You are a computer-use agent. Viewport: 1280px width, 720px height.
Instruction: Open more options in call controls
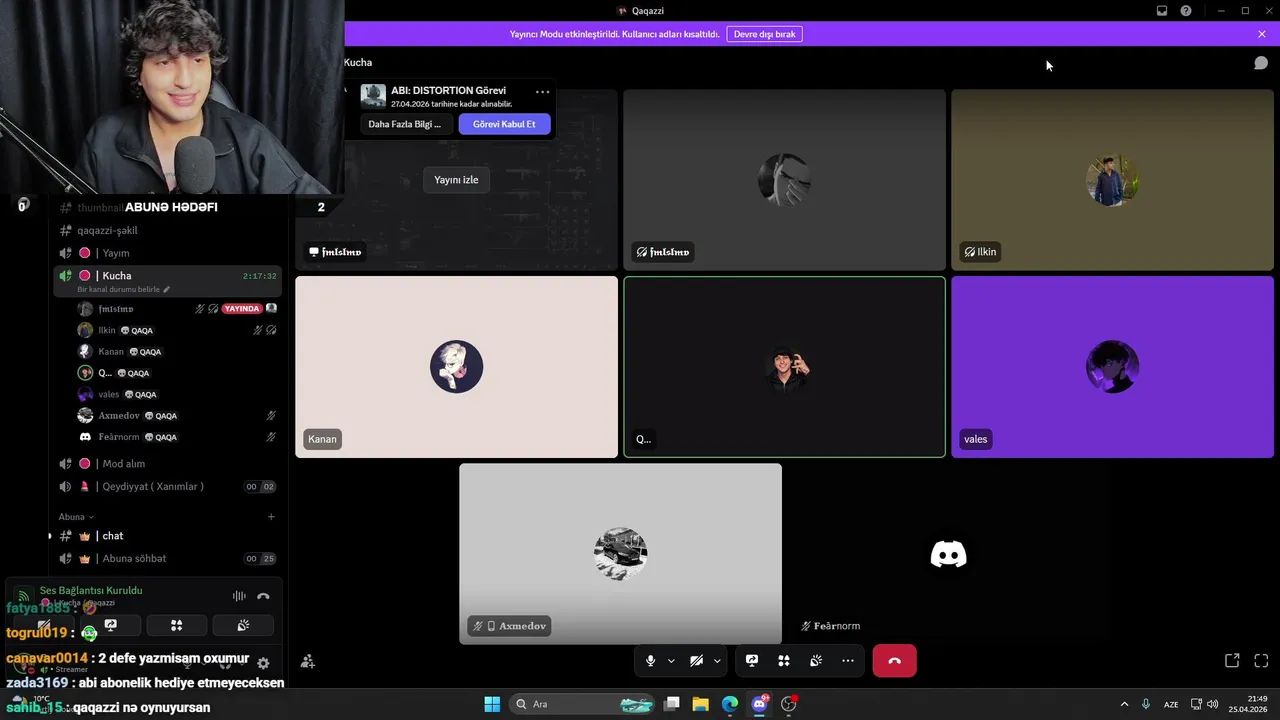point(848,661)
